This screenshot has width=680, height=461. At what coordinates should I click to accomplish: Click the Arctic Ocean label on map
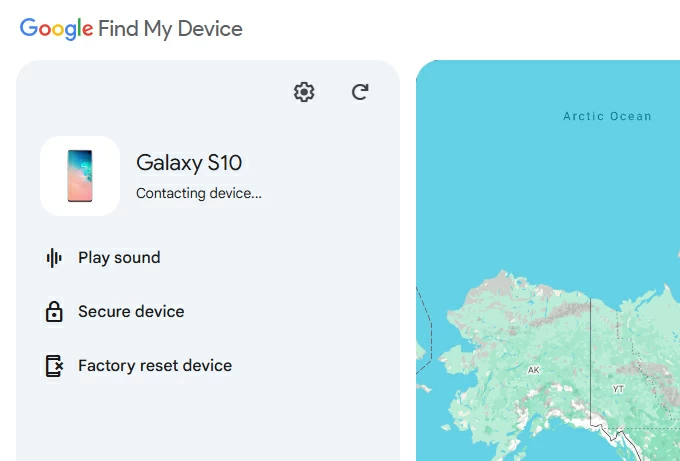[x=607, y=116]
